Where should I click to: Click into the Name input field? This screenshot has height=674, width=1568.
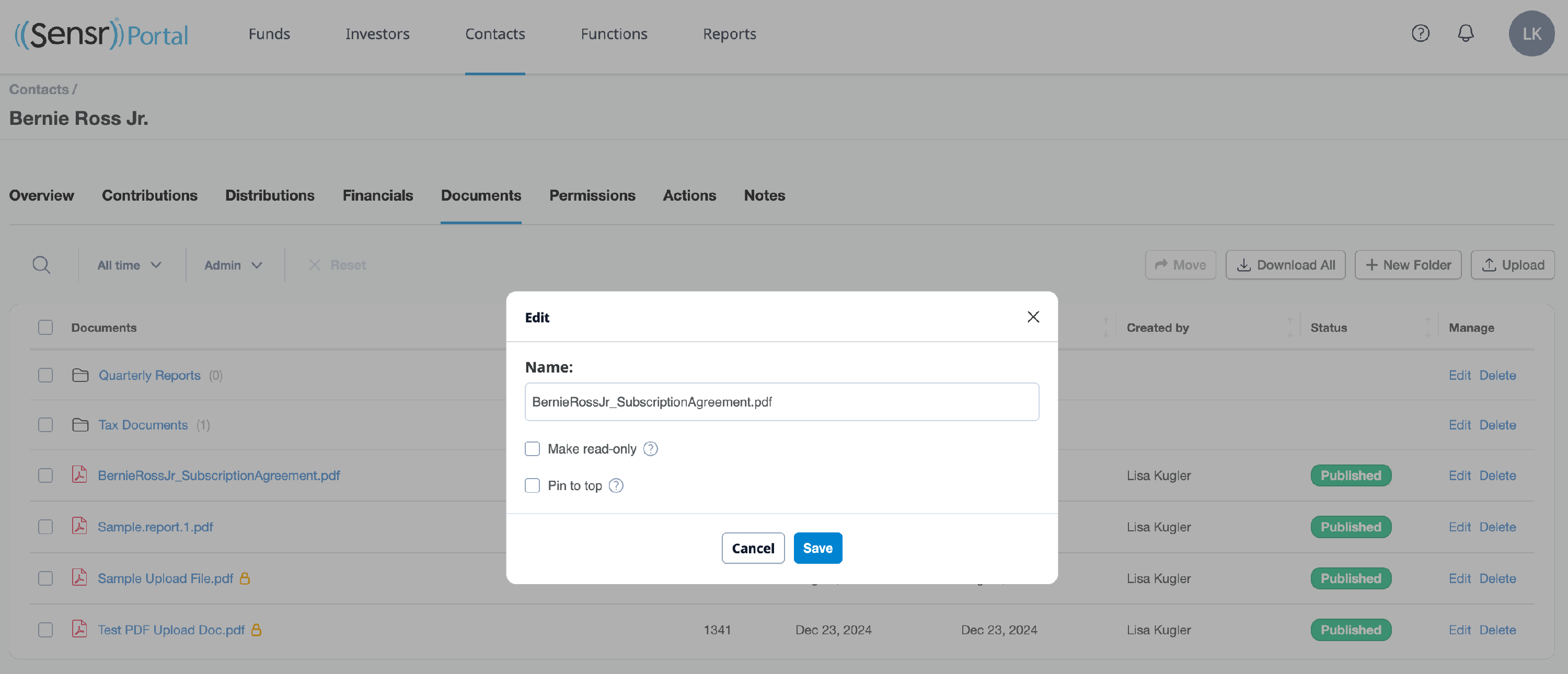[x=781, y=401]
